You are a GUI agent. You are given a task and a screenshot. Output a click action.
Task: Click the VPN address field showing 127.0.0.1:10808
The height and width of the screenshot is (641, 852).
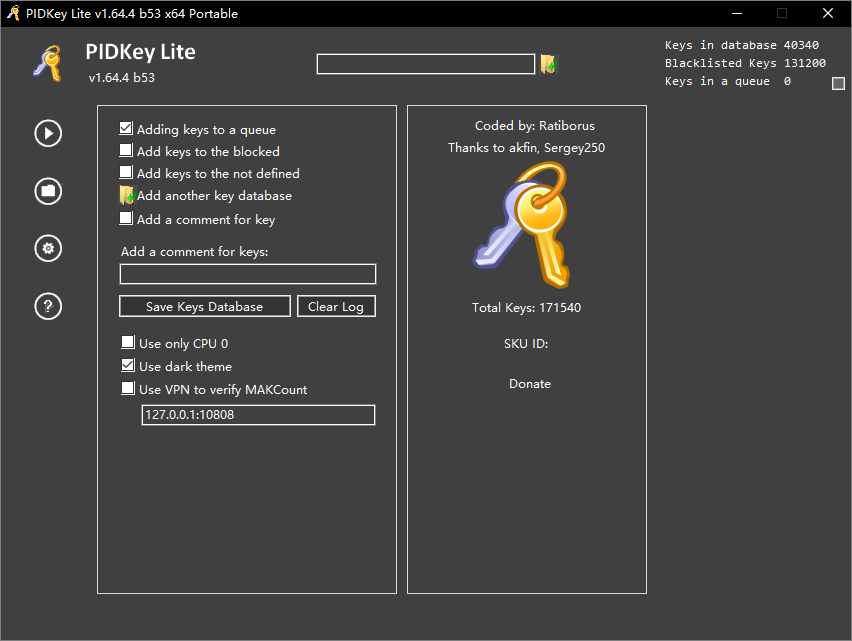pos(258,415)
